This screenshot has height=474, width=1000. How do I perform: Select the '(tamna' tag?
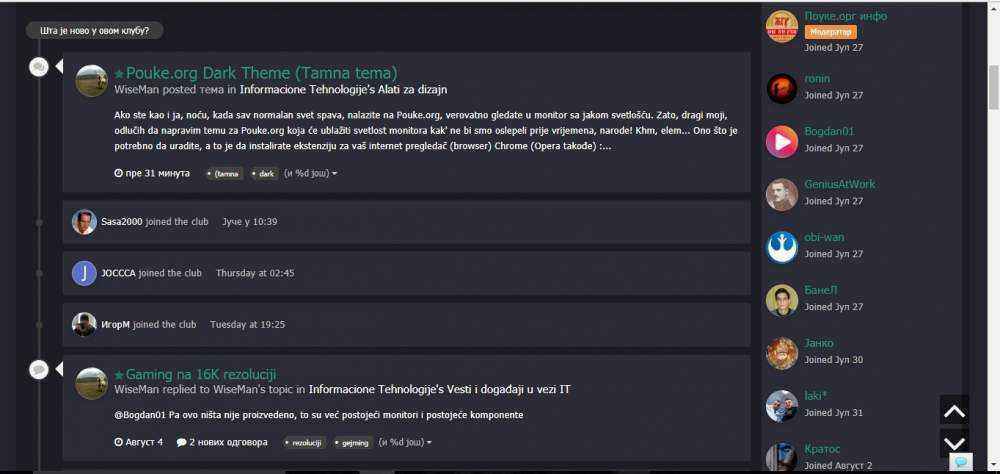[x=224, y=174]
